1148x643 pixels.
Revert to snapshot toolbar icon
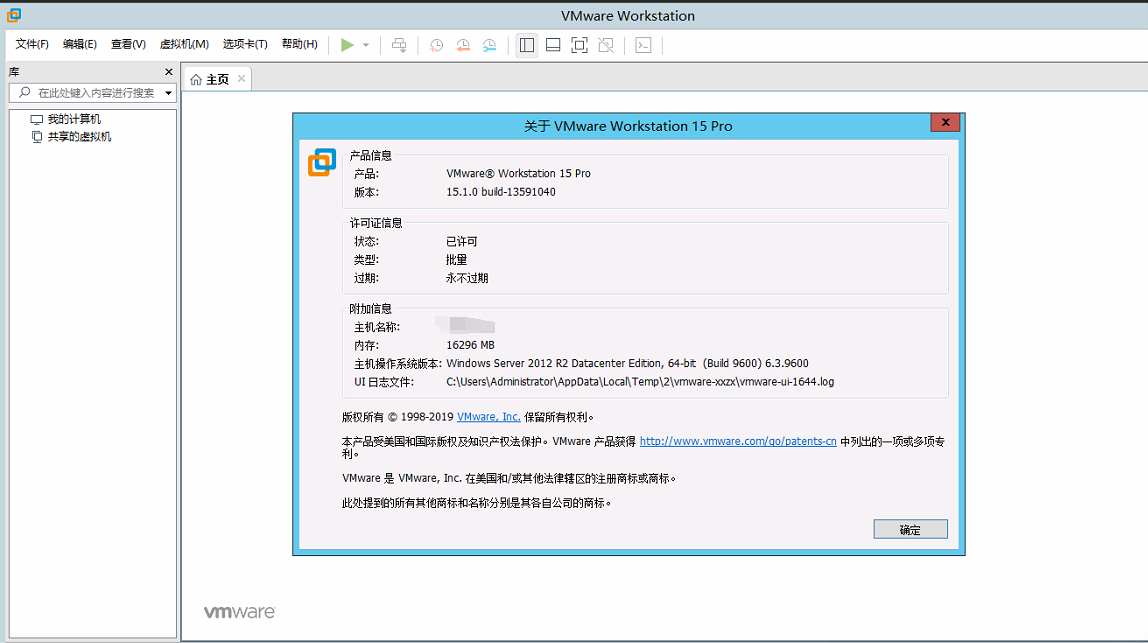coord(463,45)
